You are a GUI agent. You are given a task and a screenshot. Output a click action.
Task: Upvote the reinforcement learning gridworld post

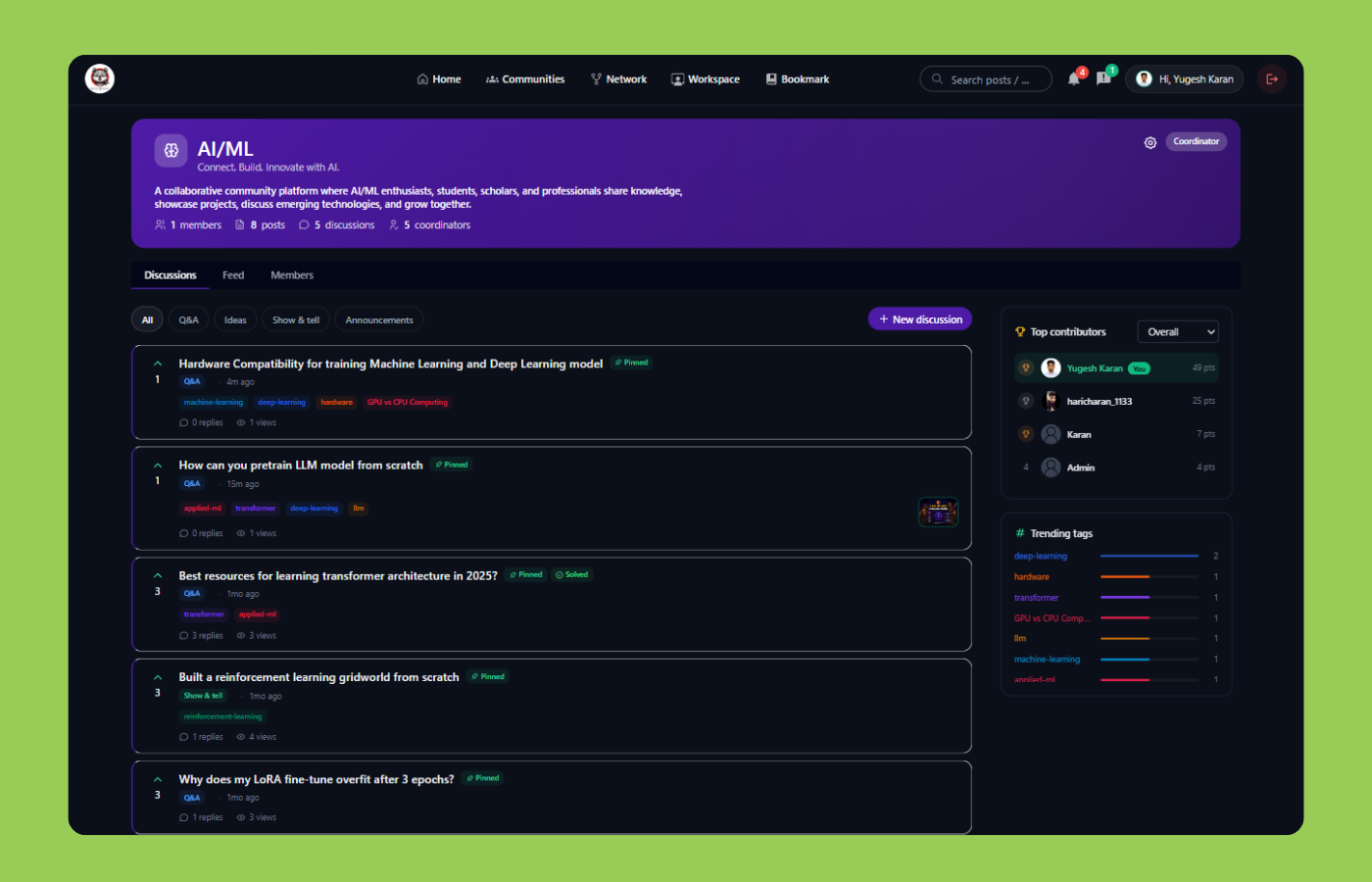point(158,677)
